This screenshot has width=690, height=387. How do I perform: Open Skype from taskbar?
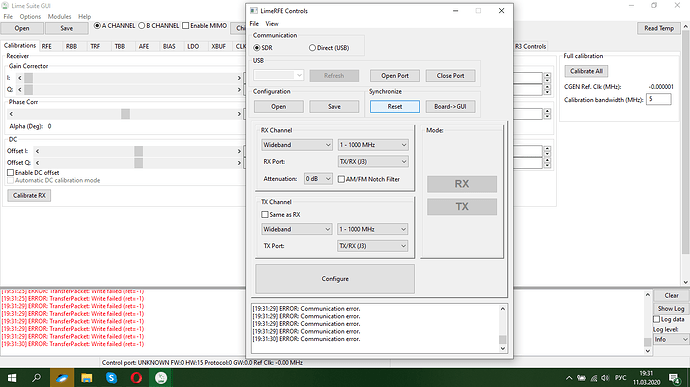pos(111,378)
